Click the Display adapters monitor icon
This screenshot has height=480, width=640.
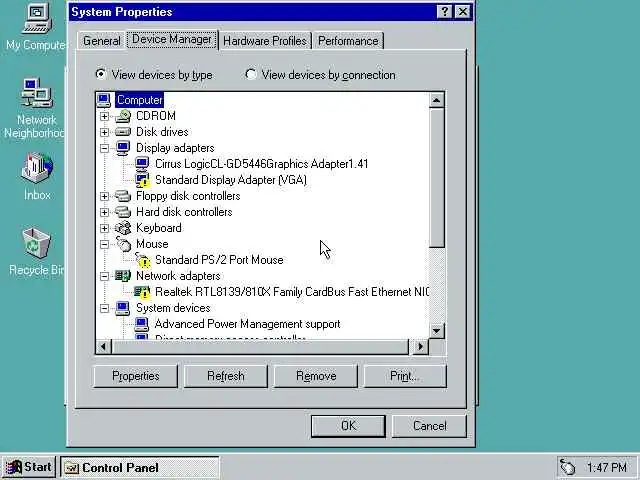point(123,148)
